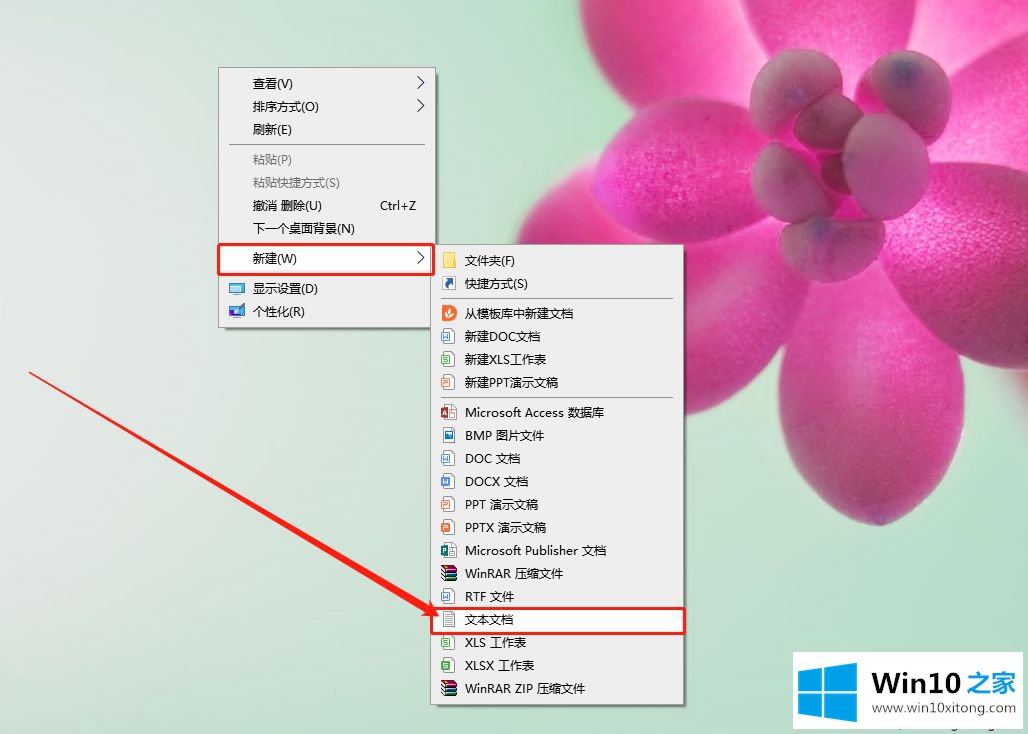
Task: Choose 刷新(E) from the context menu
Action: click(326, 129)
